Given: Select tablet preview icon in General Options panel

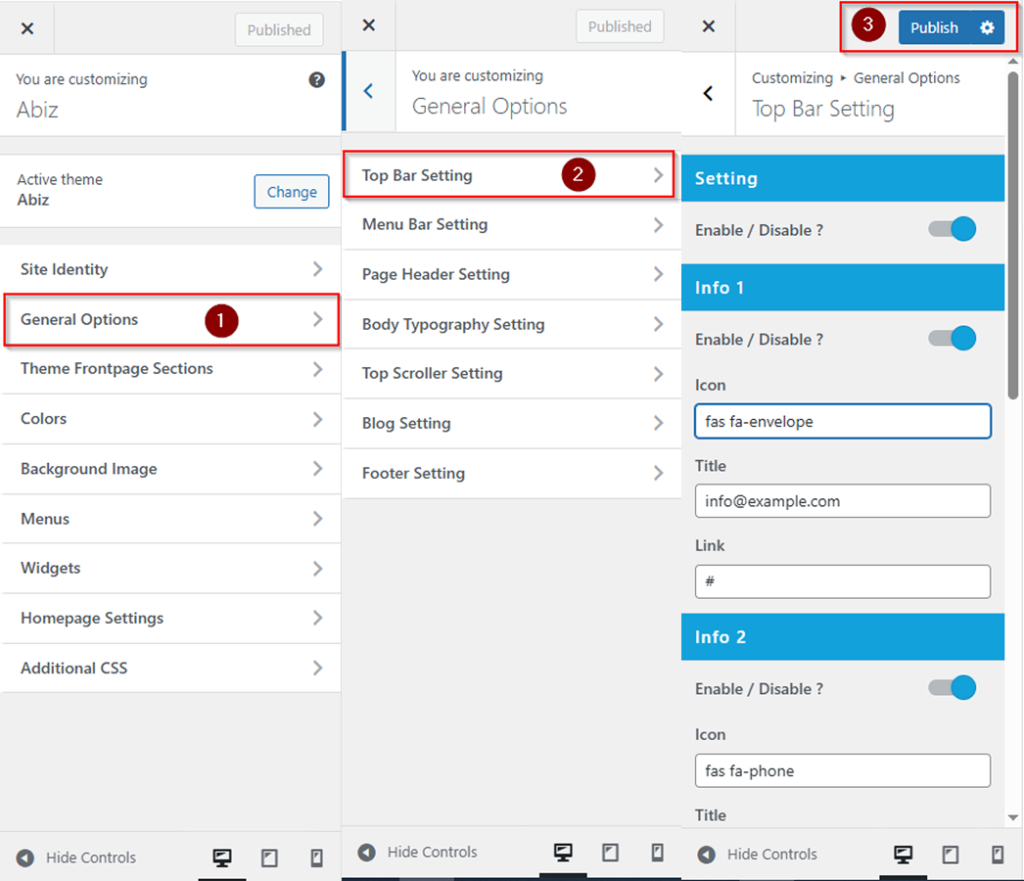Looking at the screenshot, I should (610, 852).
